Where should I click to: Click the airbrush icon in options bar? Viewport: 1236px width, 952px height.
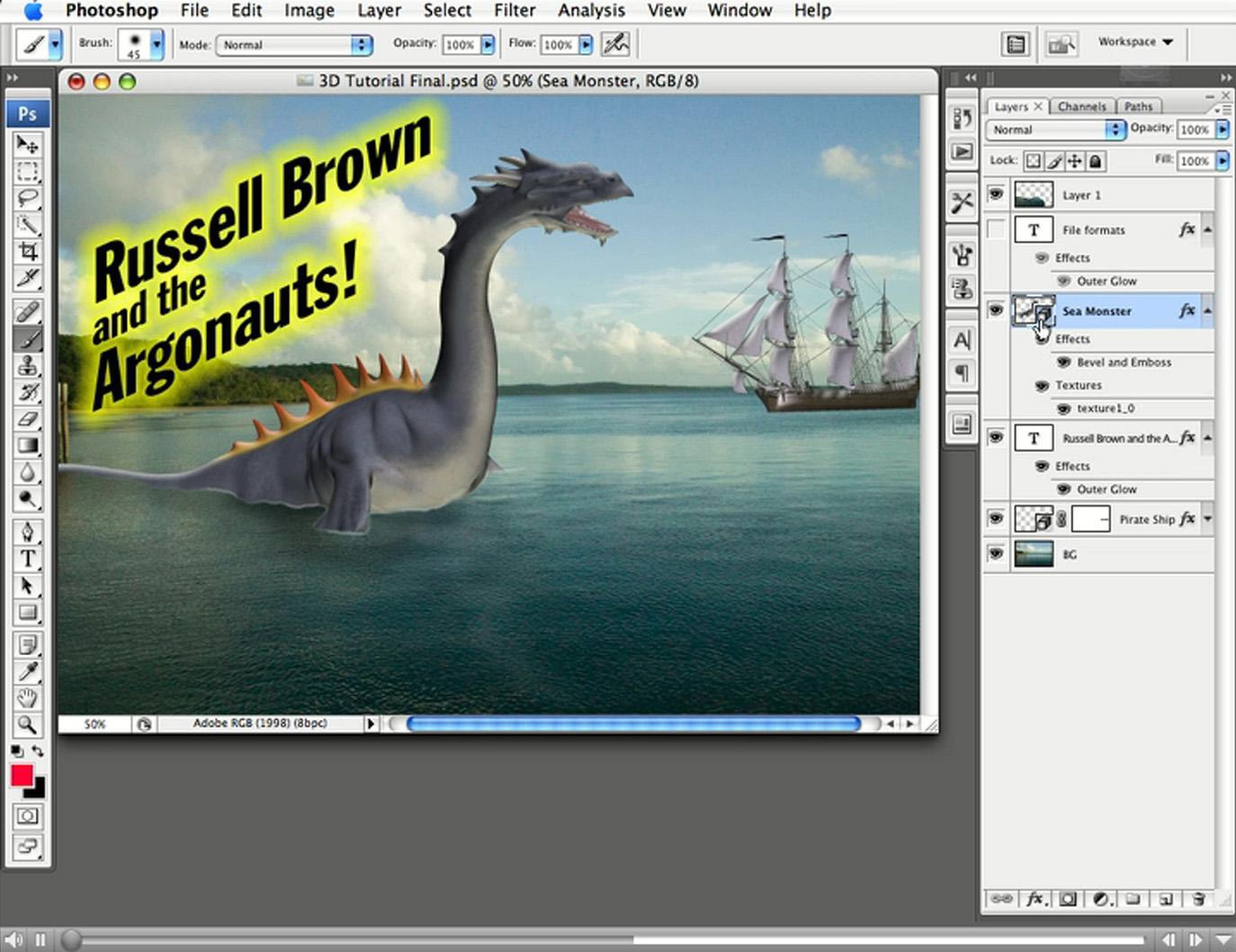(x=615, y=44)
